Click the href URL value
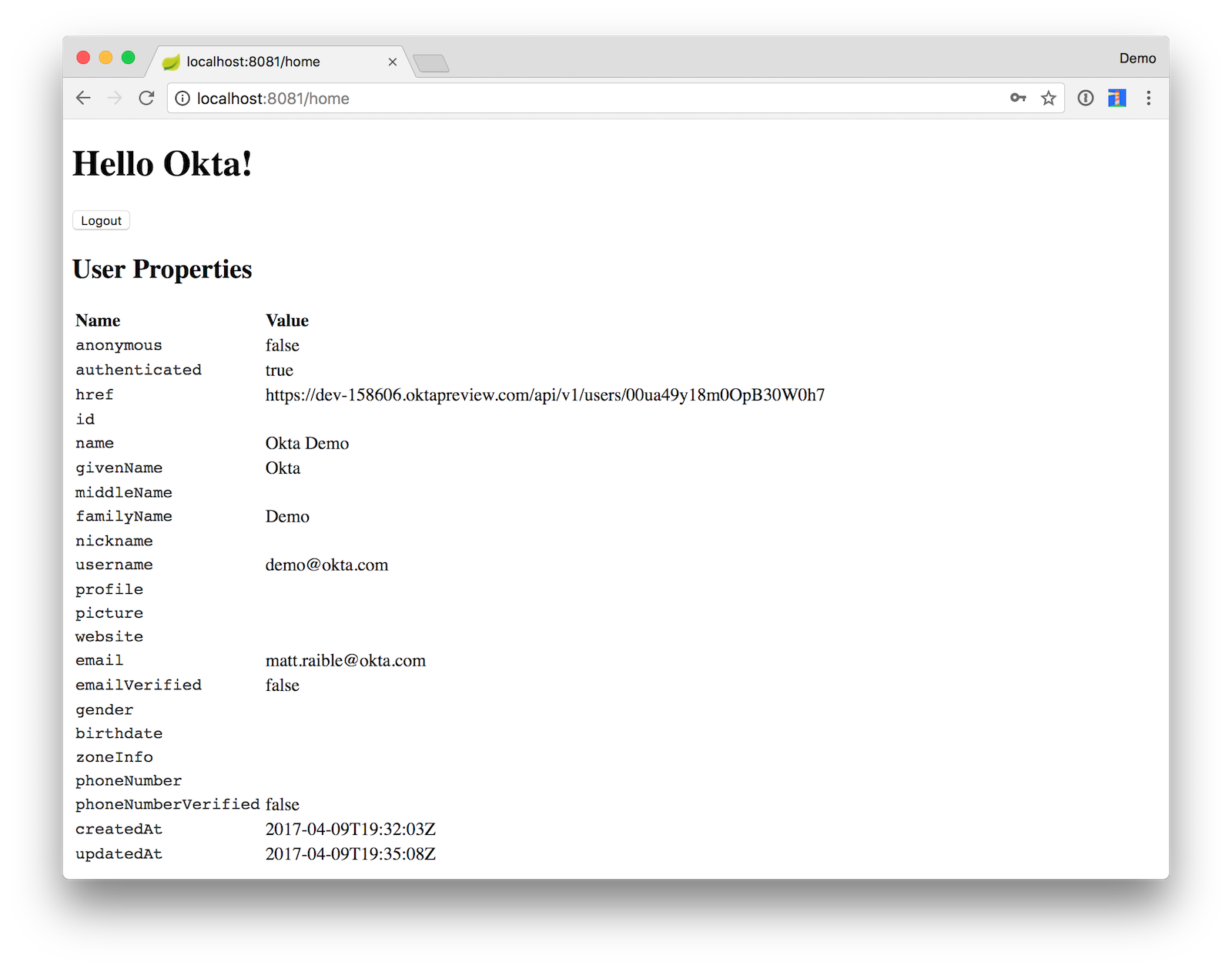Screen dimensions: 1232x969 (x=544, y=395)
